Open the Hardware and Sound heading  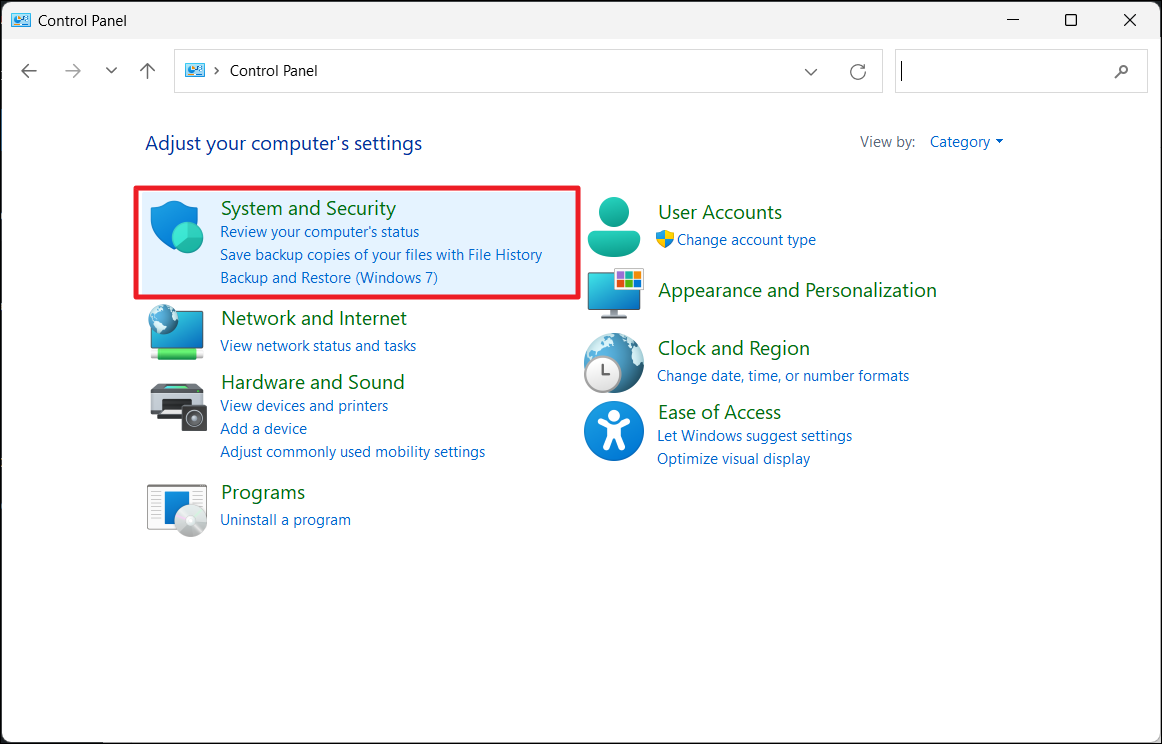click(313, 382)
